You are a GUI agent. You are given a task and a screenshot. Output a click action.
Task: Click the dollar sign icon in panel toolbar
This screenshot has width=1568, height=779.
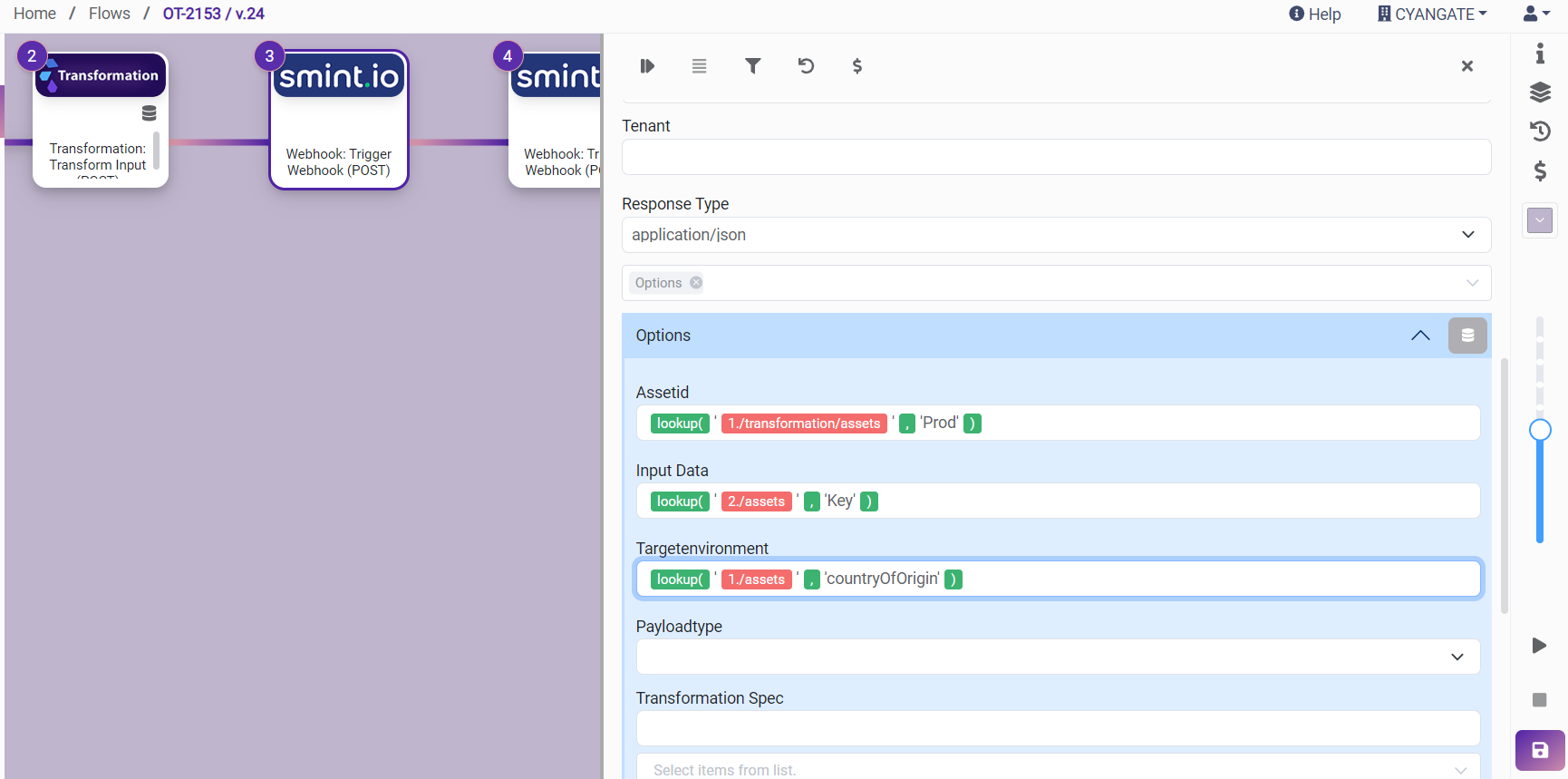857,66
